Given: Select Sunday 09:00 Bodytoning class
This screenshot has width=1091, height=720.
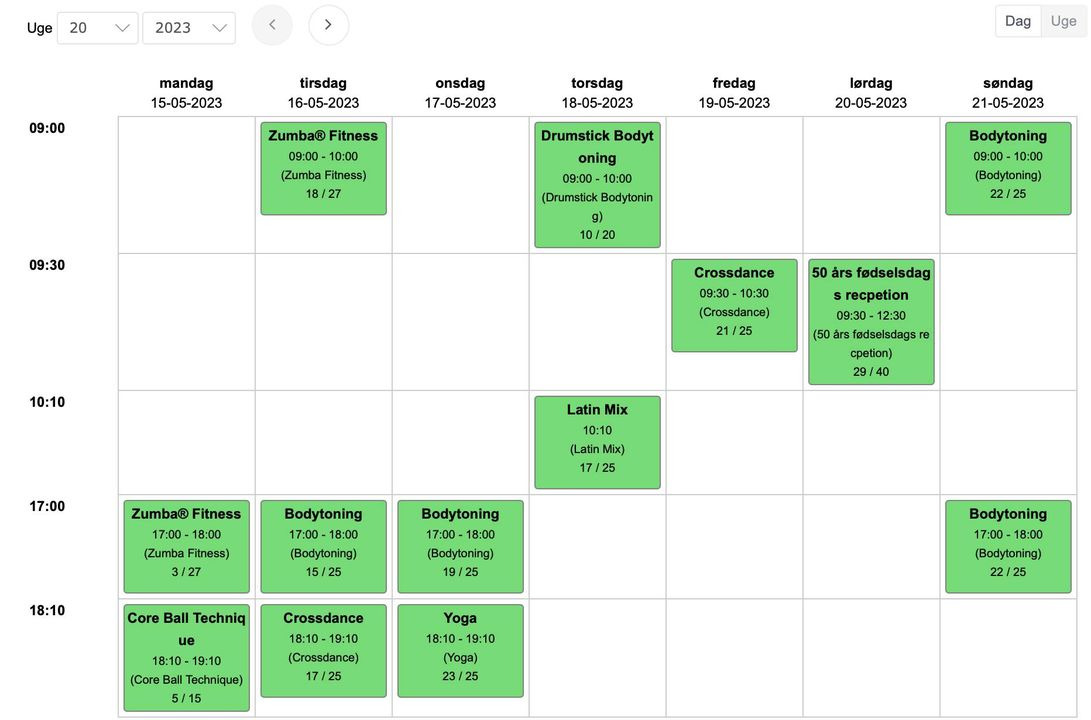Looking at the screenshot, I should coord(1008,168).
